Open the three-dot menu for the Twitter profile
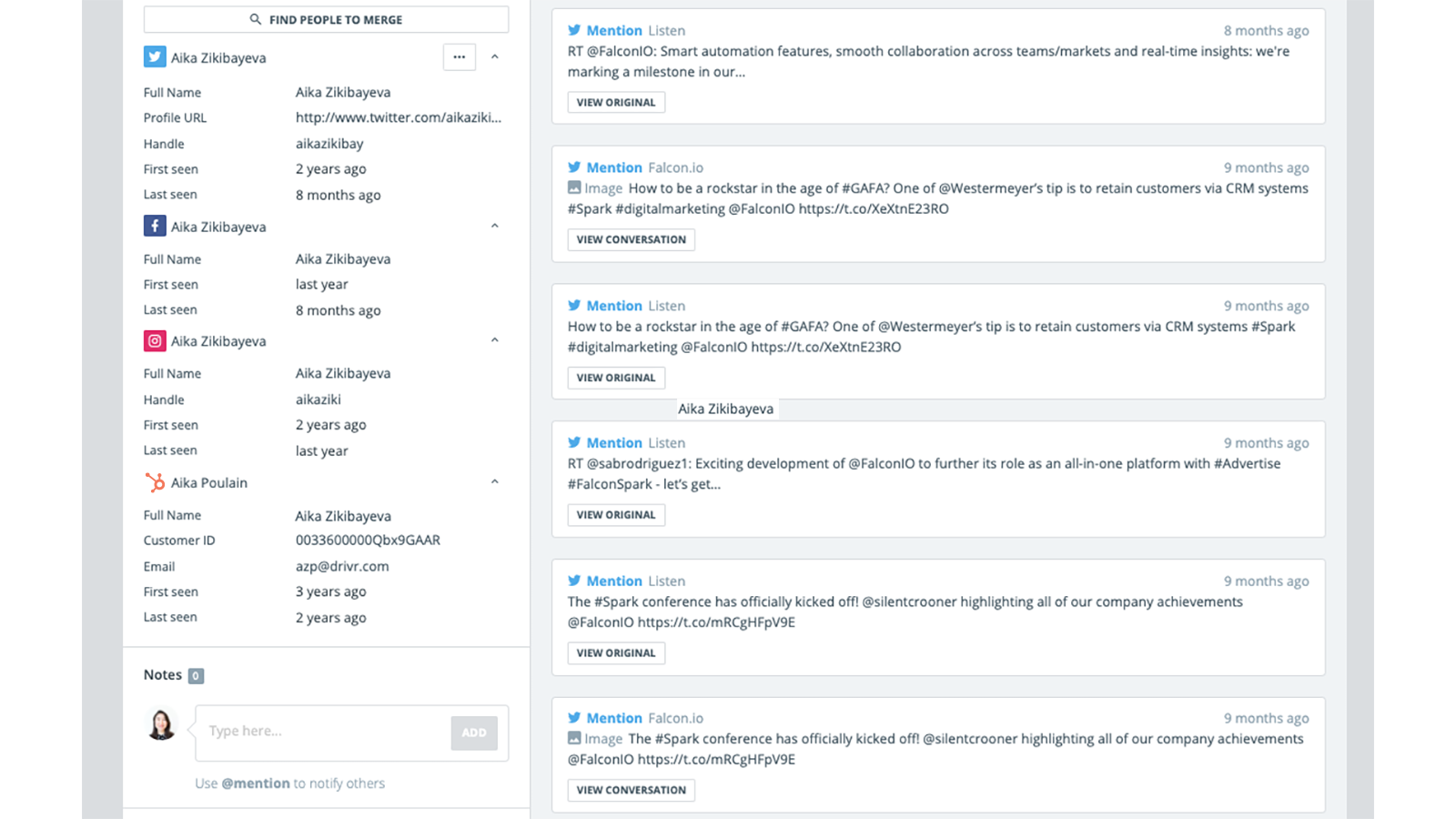This screenshot has width=1456, height=819. (460, 57)
